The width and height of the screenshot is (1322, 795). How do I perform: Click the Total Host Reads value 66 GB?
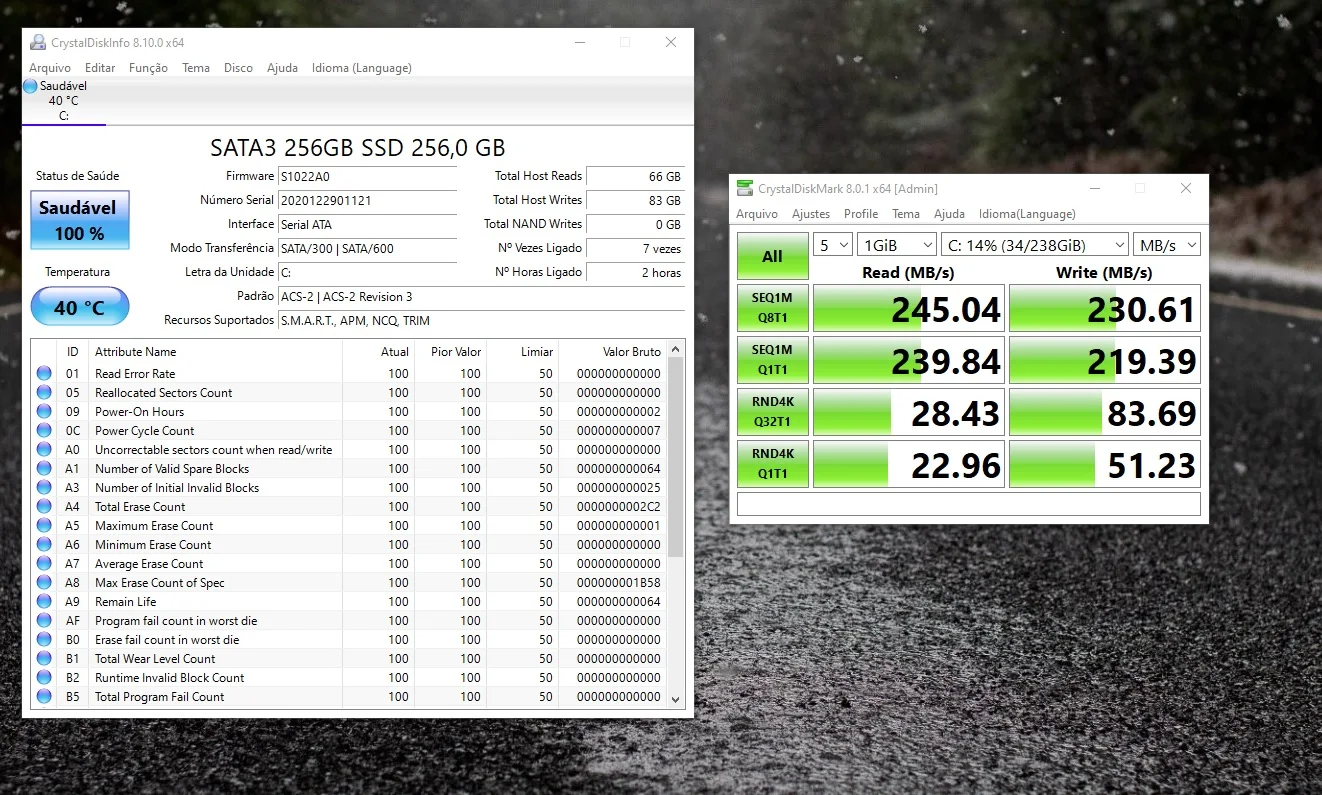click(635, 176)
